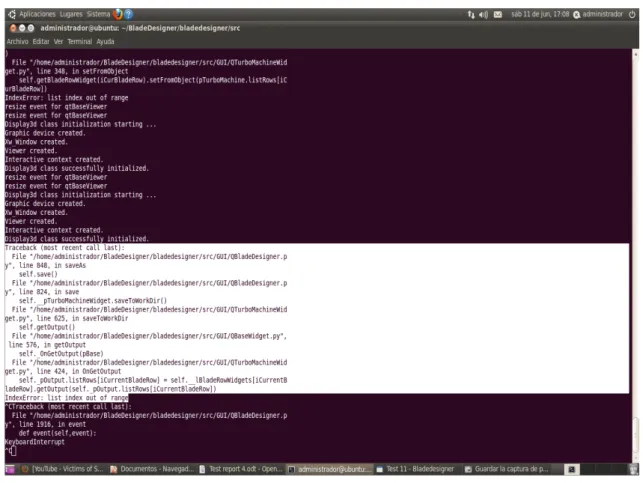Open the mail envelope indicator
643x483 pixels.
[x=498, y=15]
